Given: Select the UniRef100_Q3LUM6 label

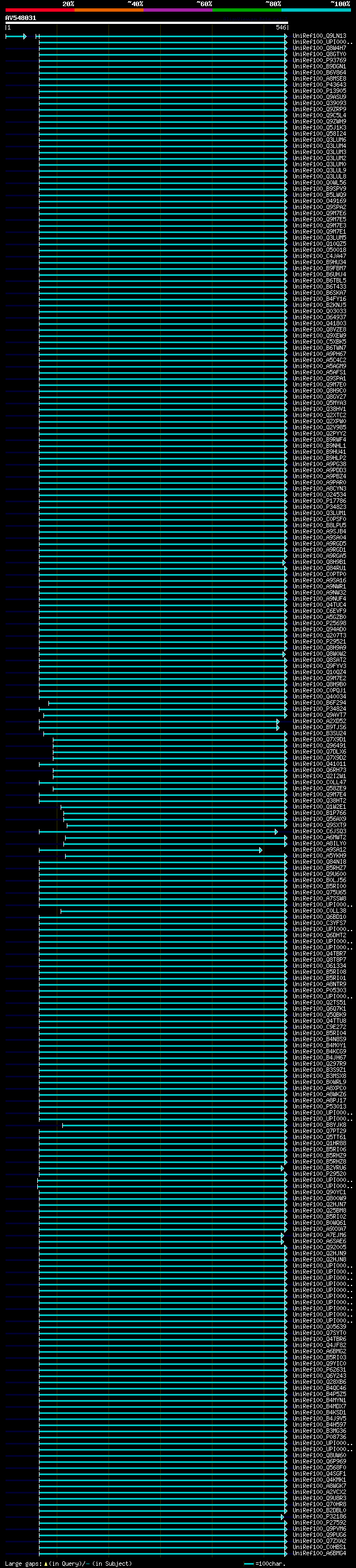Looking at the screenshot, I should [x=319, y=140].
